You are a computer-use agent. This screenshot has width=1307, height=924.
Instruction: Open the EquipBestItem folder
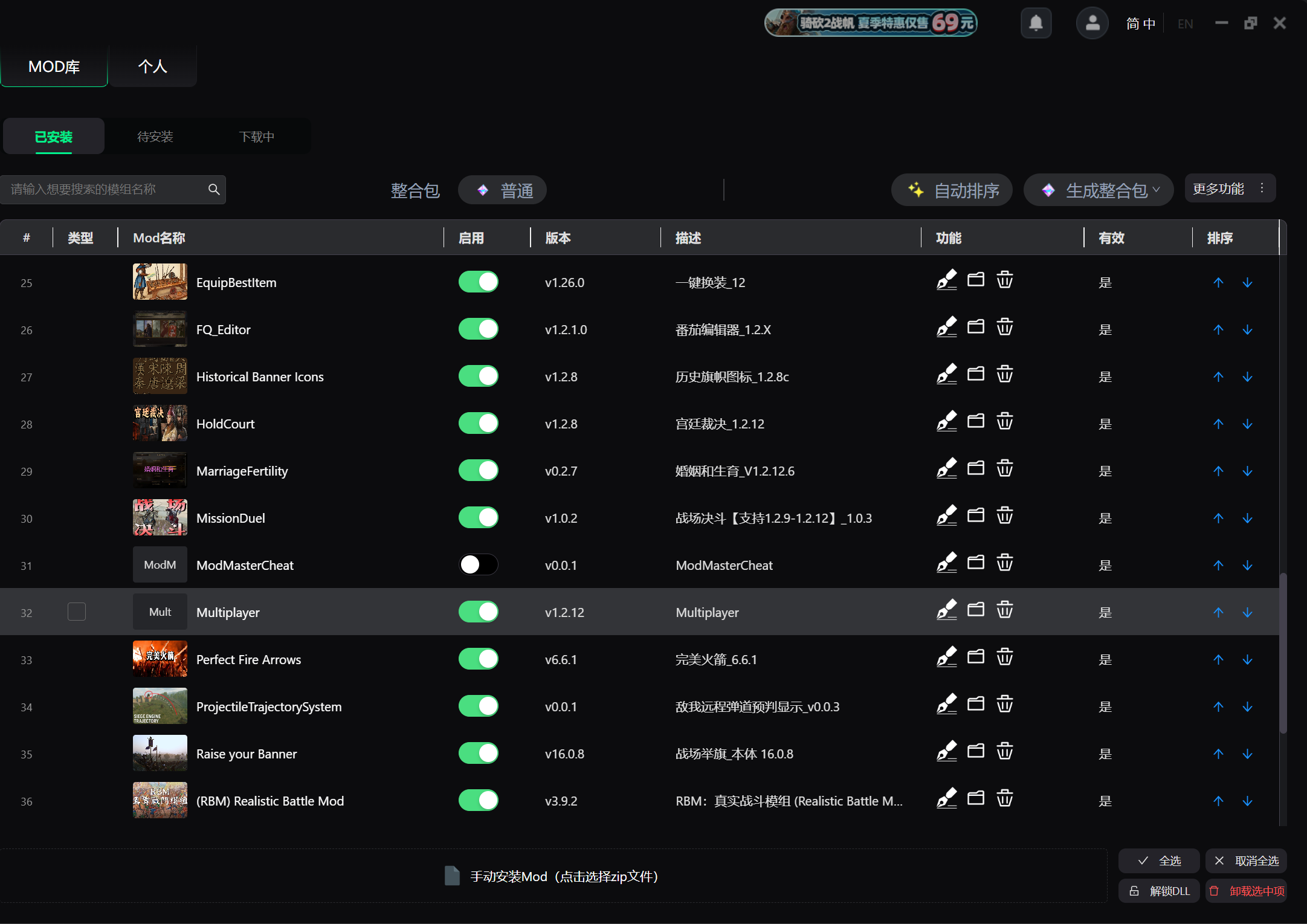click(x=976, y=280)
